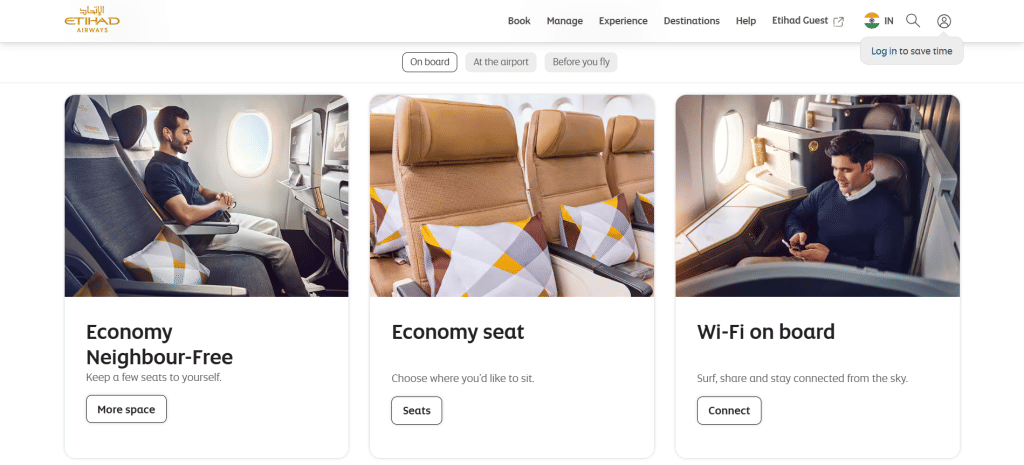Select the On board filter
The width and height of the screenshot is (1024, 465).
click(430, 62)
